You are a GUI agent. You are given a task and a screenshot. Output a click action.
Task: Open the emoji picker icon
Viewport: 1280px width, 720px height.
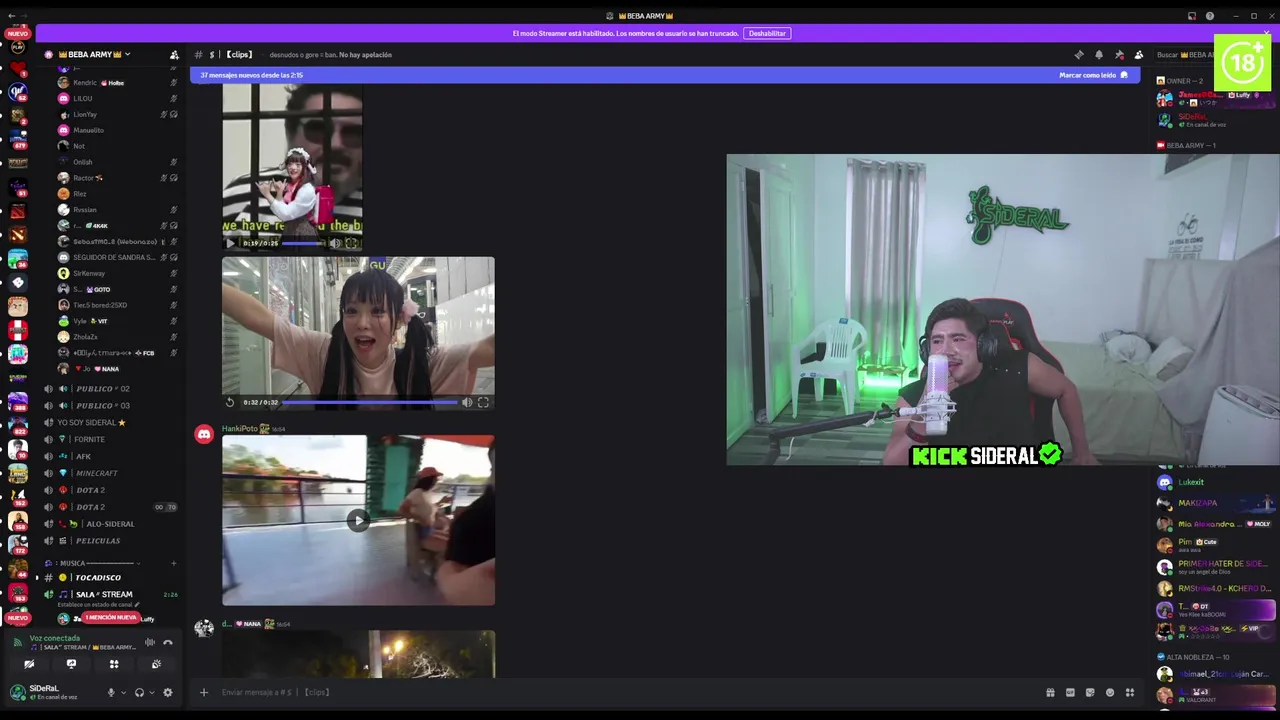point(1110,692)
